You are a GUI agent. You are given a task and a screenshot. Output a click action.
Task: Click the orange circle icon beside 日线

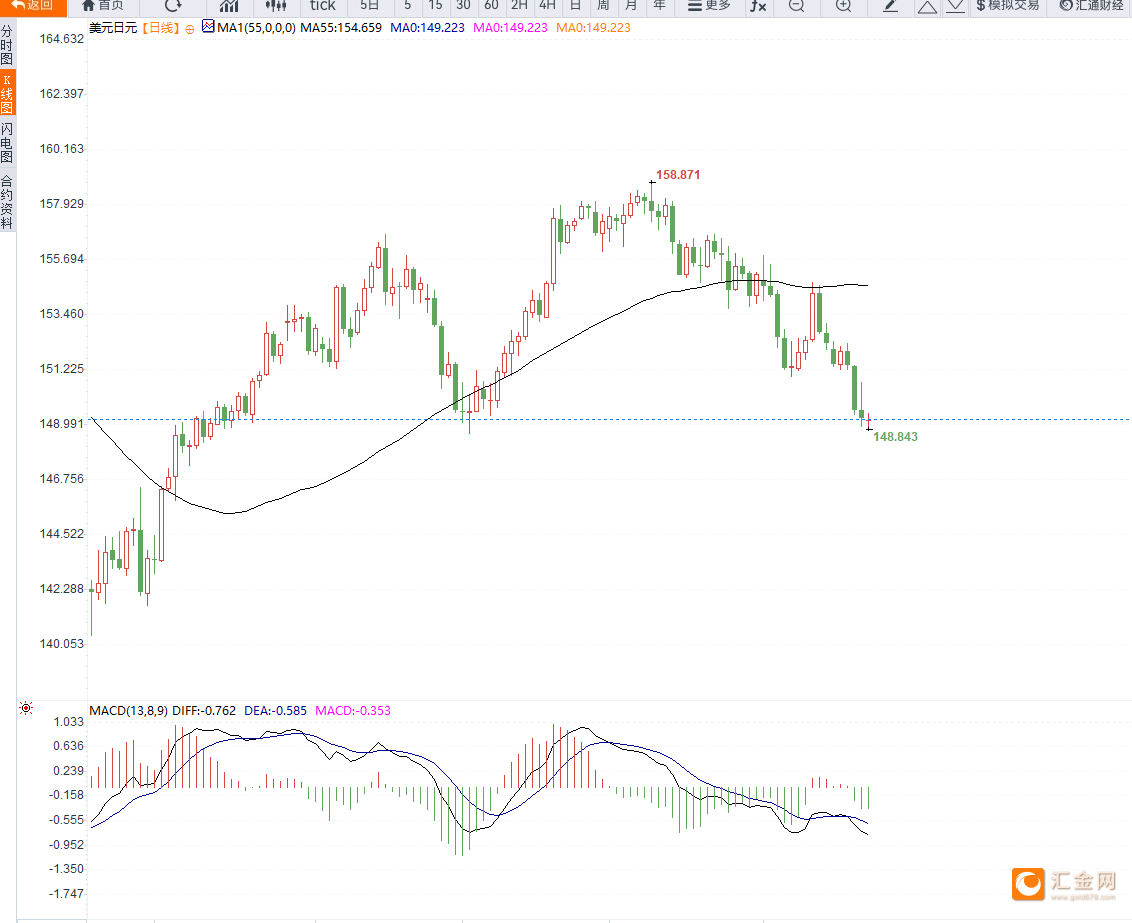coord(190,29)
